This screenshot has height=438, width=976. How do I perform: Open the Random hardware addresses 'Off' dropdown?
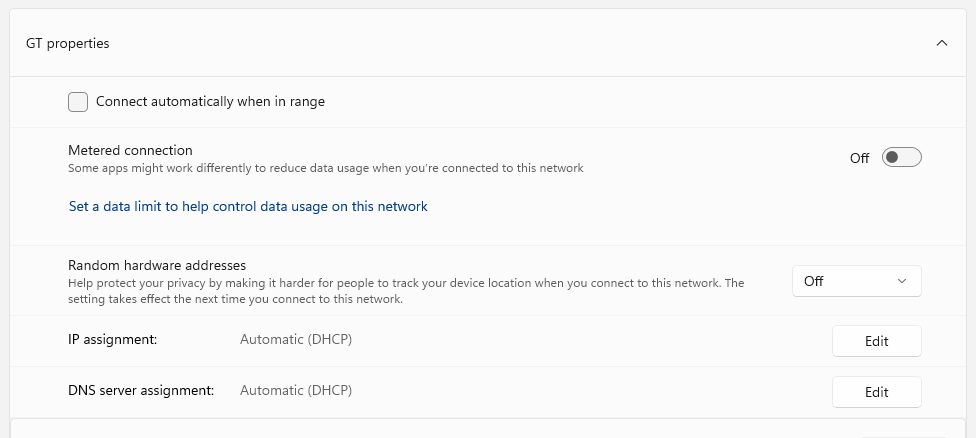click(856, 281)
